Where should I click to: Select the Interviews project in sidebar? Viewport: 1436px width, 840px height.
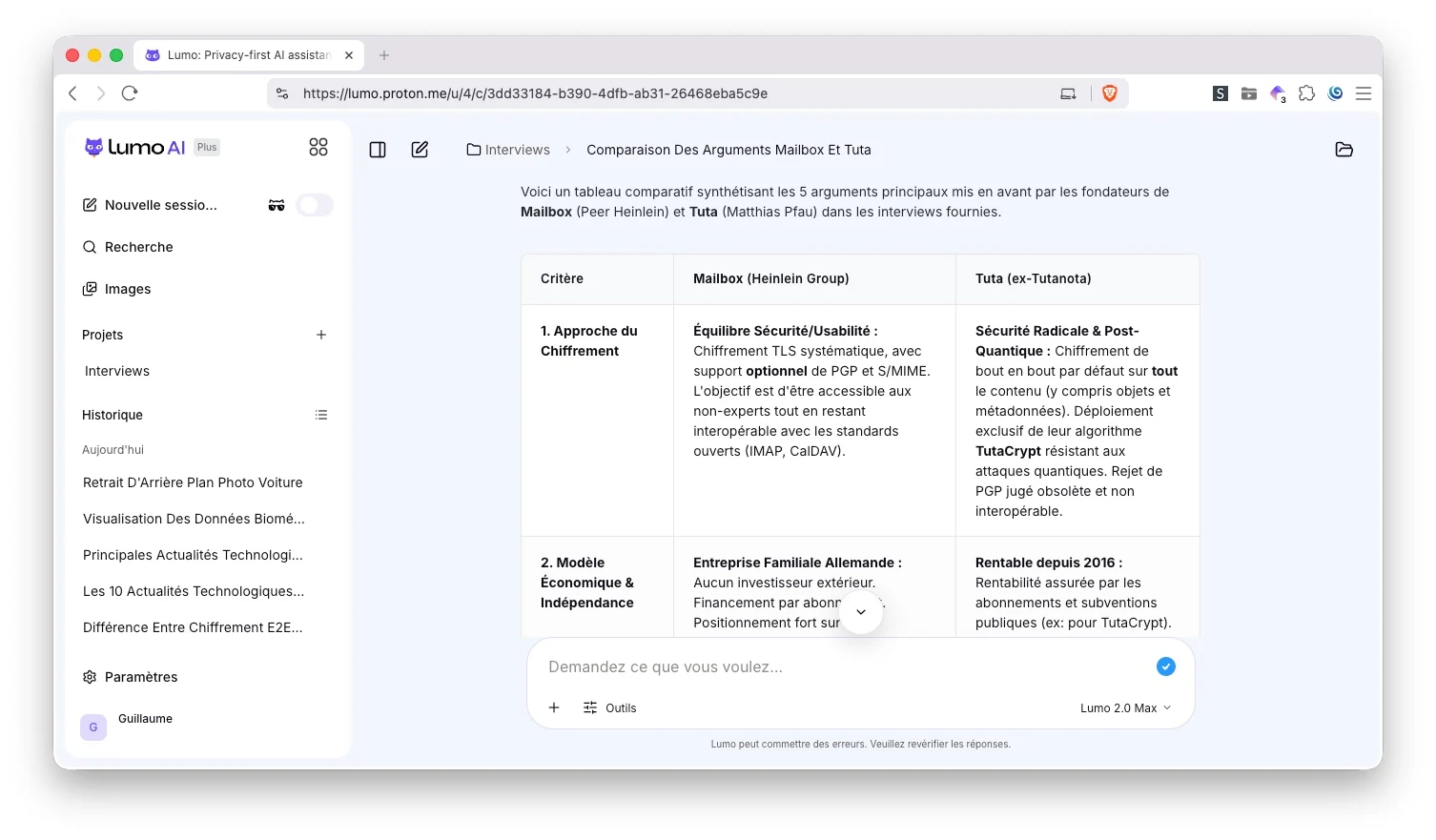click(117, 371)
